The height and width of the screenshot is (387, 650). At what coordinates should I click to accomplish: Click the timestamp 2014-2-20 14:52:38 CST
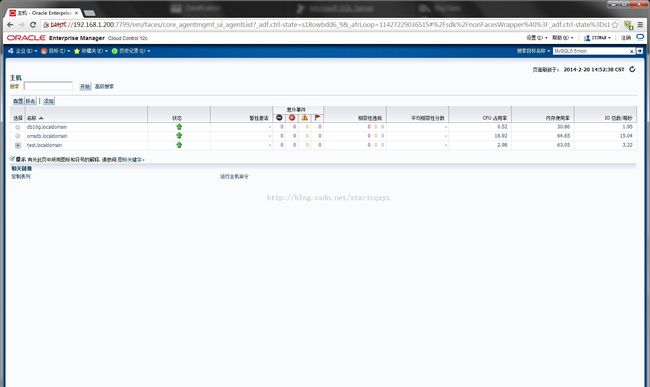[x=594, y=70]
